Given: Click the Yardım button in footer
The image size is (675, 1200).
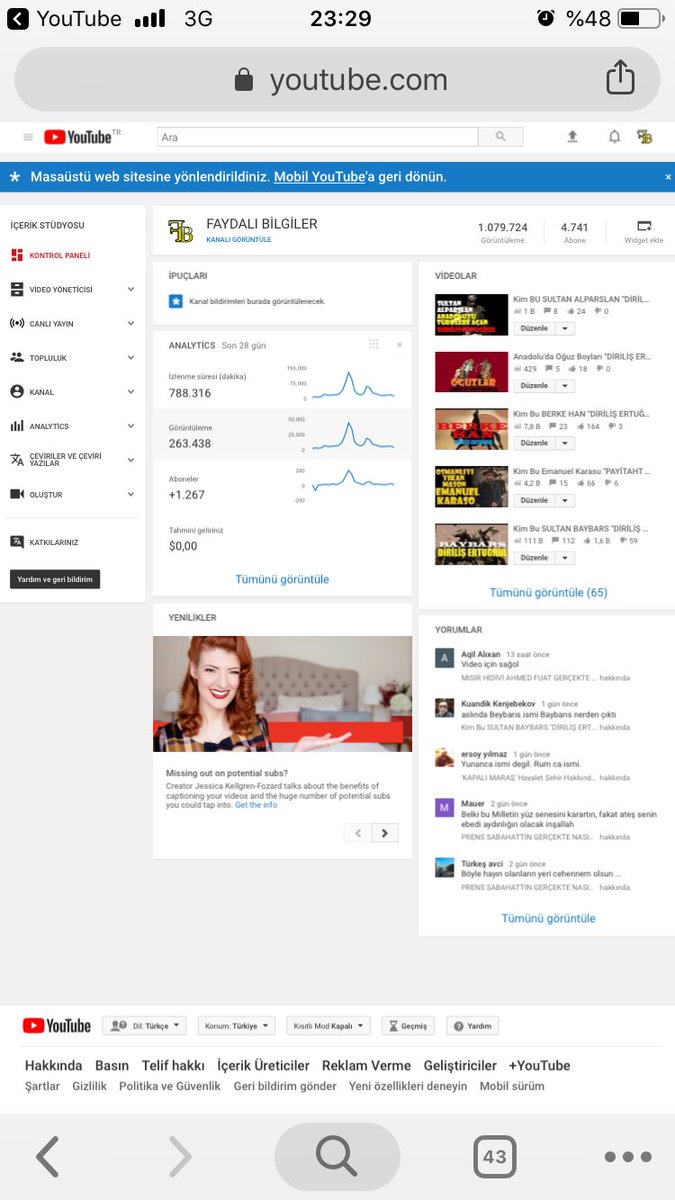Looking at the screenshot, I should 472,1026.
